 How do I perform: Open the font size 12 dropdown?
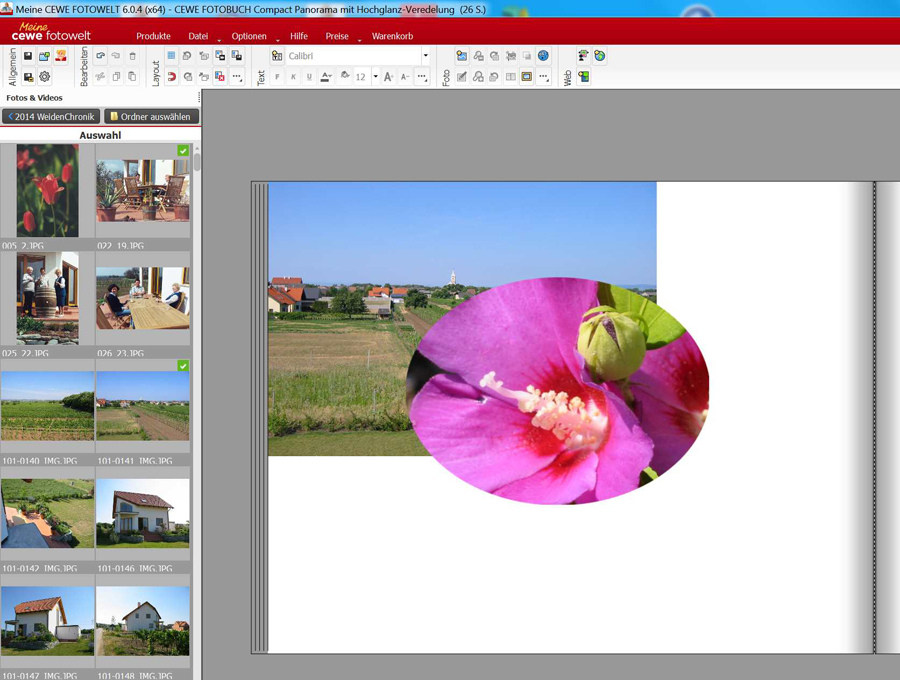(x=376, y=77)
